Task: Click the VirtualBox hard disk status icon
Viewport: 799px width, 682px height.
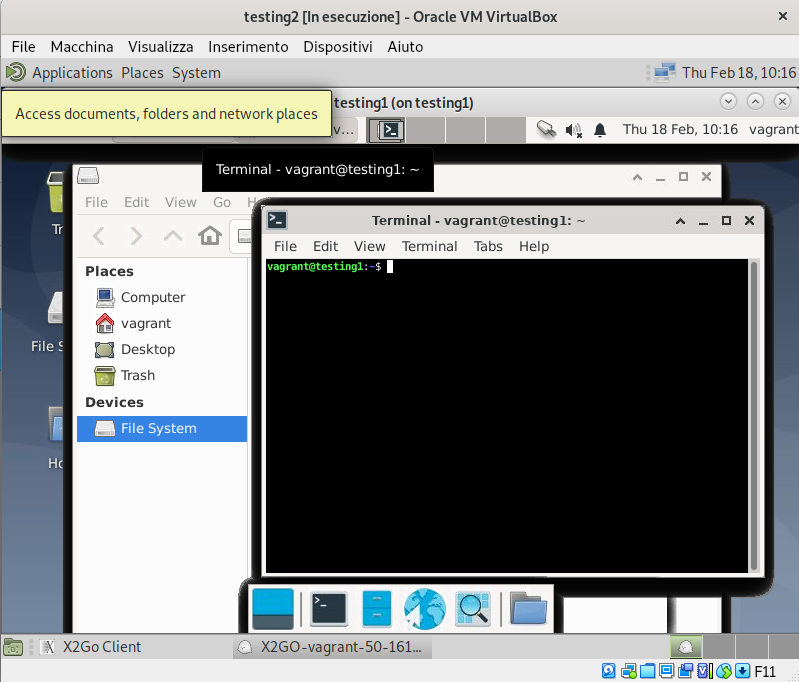Action: pos(608,671)
